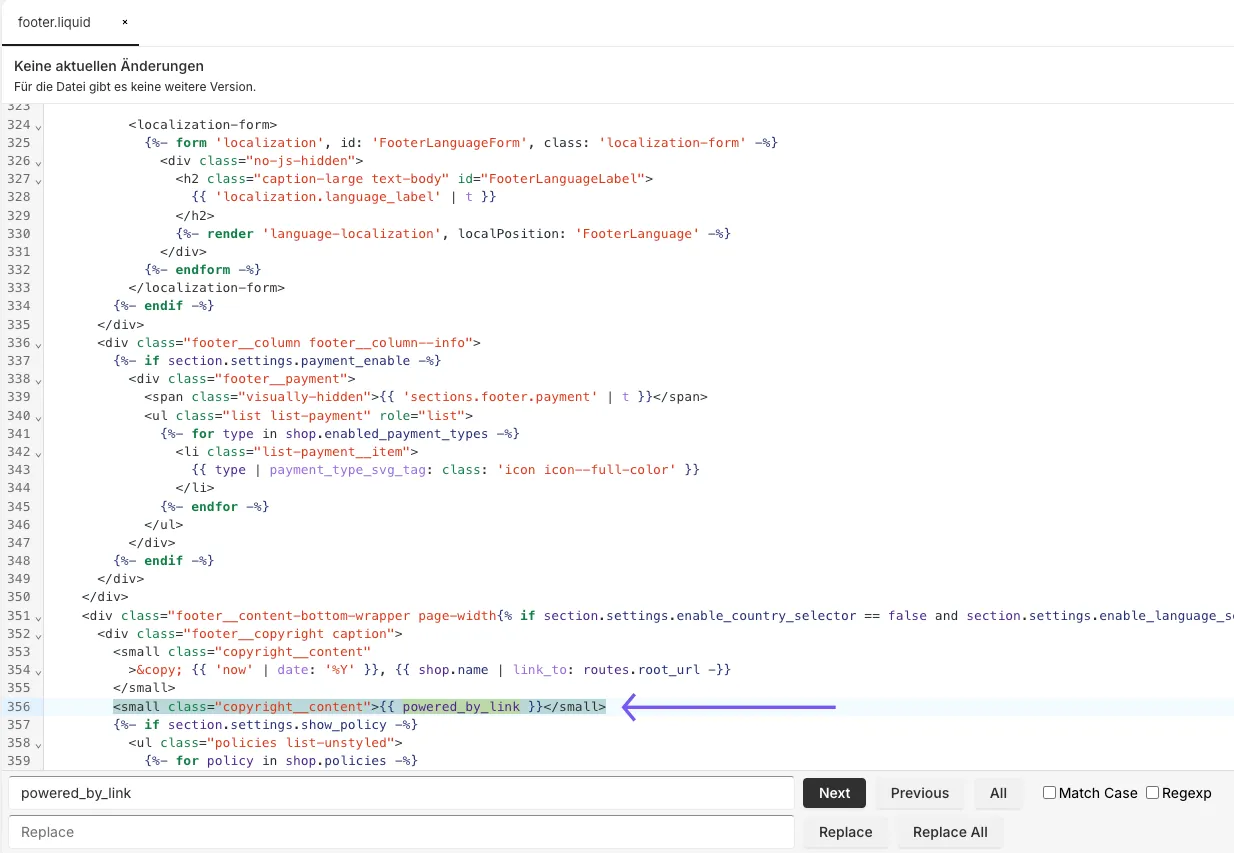Click the span visually-hidden line
1234x853 pixels.
(x=426, y=396)
